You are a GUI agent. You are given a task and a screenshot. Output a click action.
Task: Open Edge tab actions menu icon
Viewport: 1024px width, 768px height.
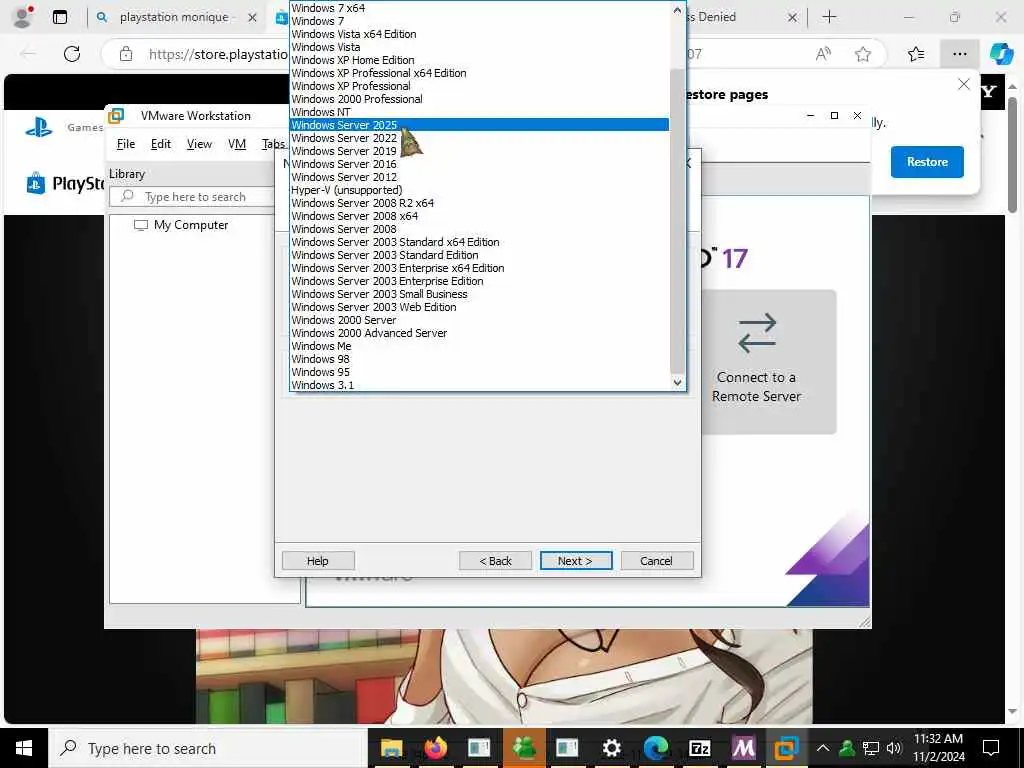(59, 17)
